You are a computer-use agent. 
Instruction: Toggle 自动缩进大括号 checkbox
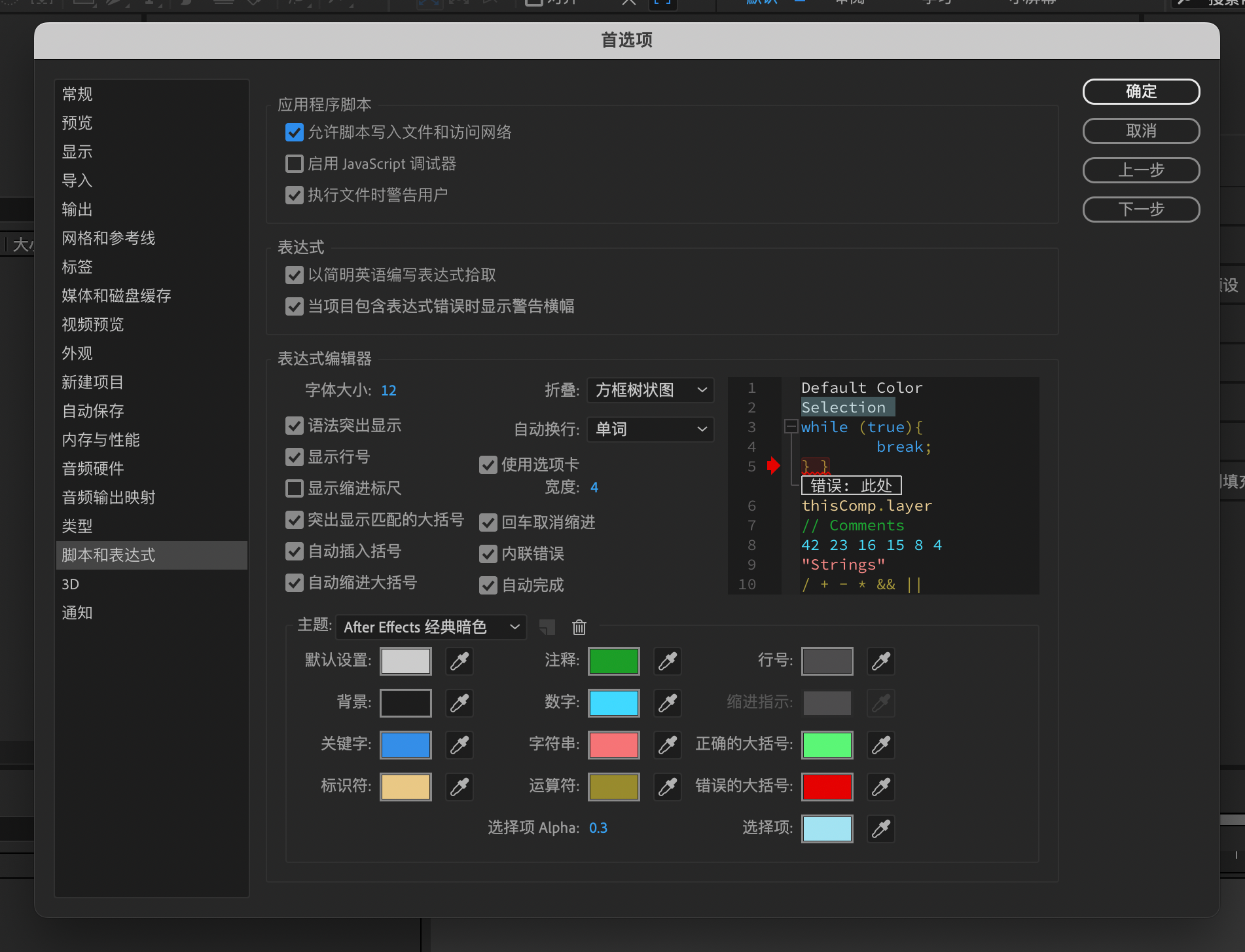pyautogui.click(x=295, y=583)
